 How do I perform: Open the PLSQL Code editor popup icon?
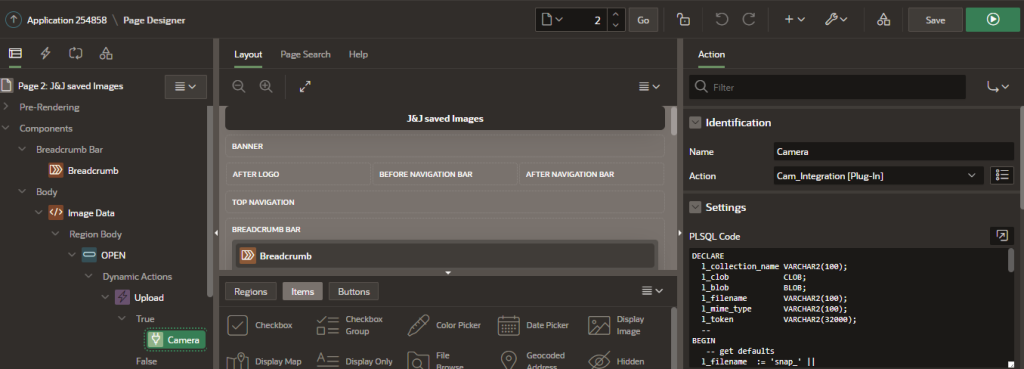(1002, 236)
